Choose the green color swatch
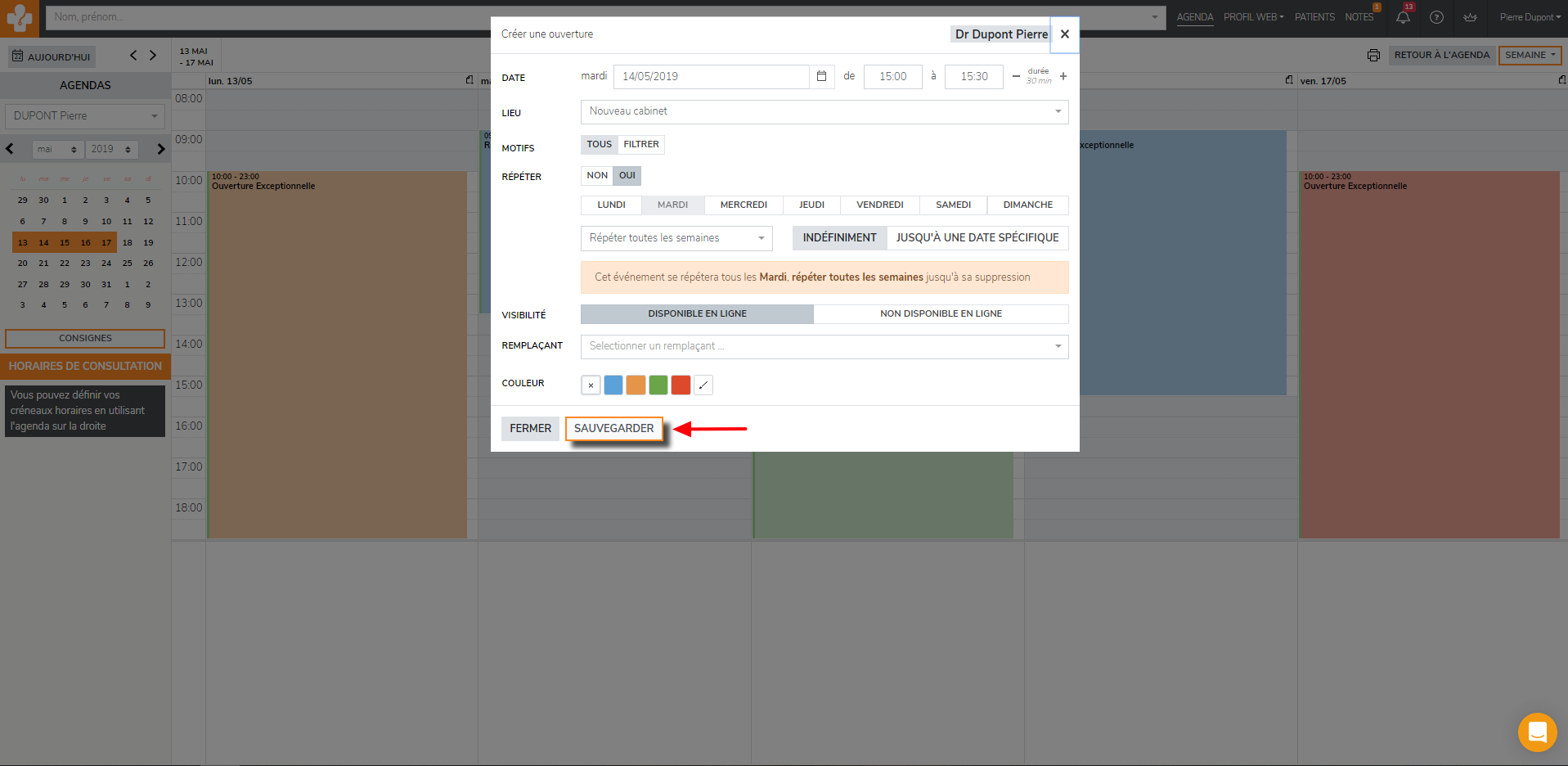 pyautogui.click(x=658, y=385)
